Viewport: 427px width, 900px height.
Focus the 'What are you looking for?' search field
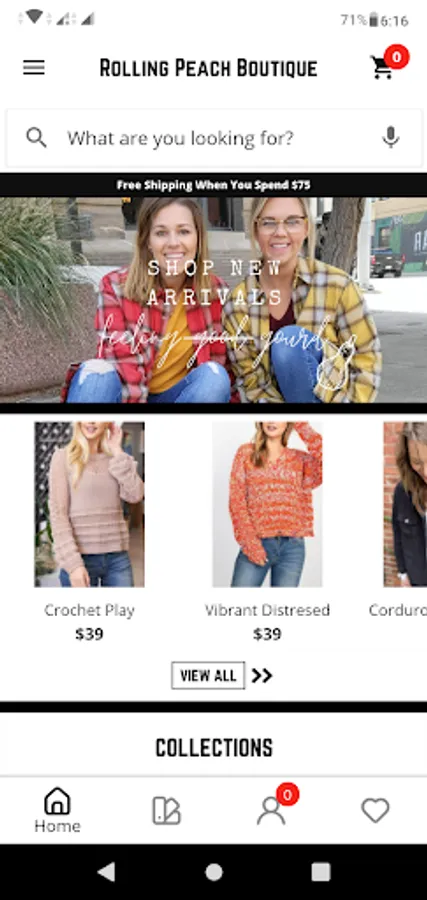[214, 138]
